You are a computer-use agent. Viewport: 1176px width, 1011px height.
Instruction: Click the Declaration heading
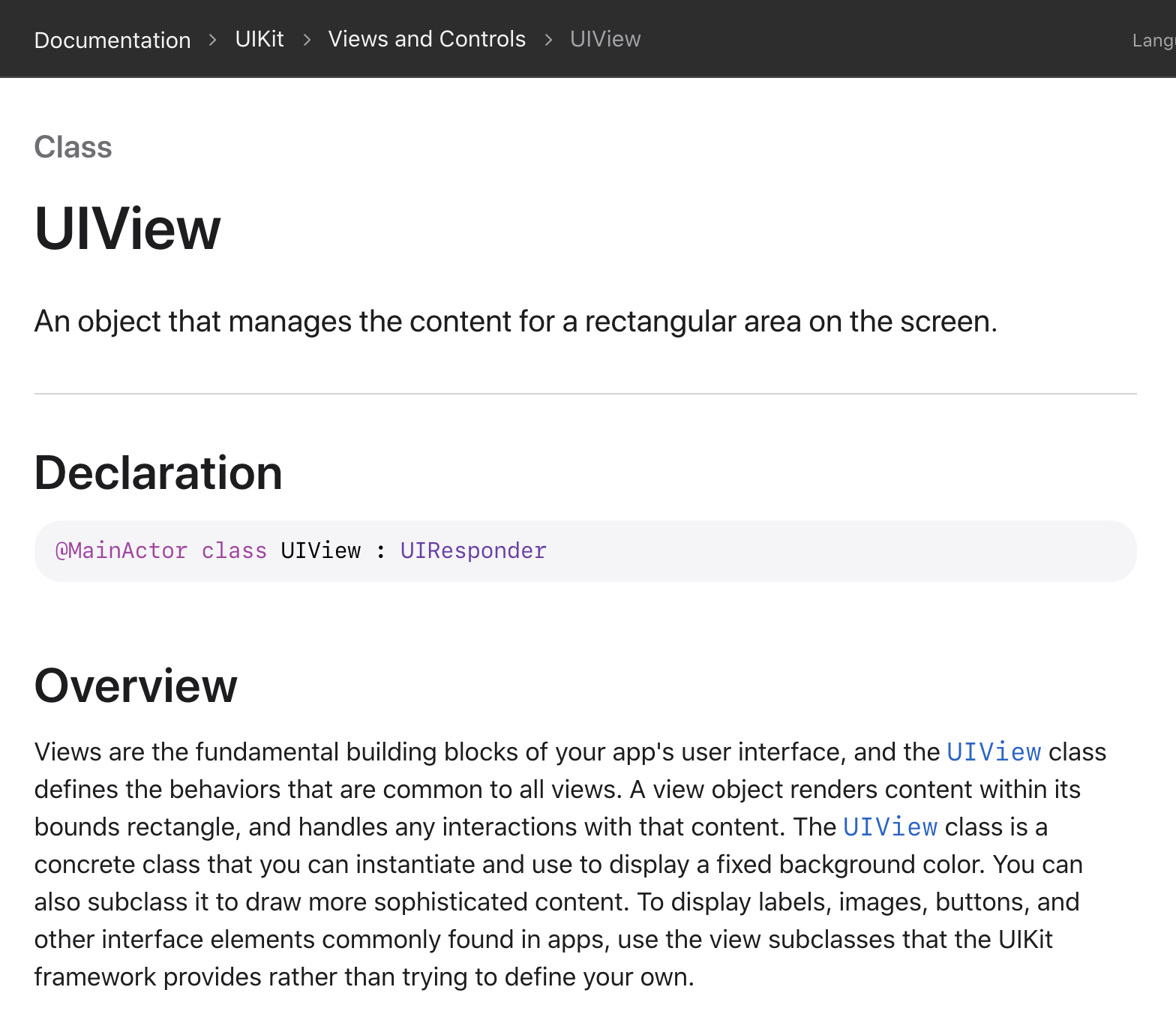[158, 472]
